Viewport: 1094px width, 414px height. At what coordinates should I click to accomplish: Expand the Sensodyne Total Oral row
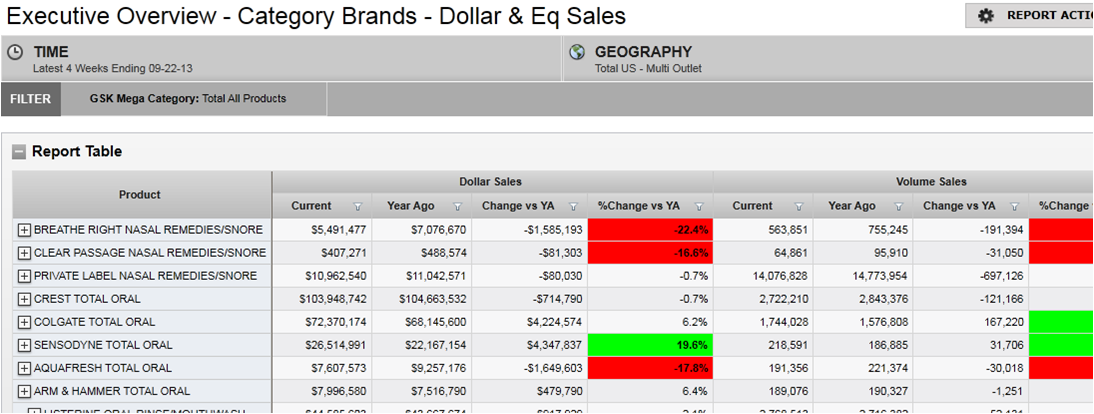coord(25,345)
